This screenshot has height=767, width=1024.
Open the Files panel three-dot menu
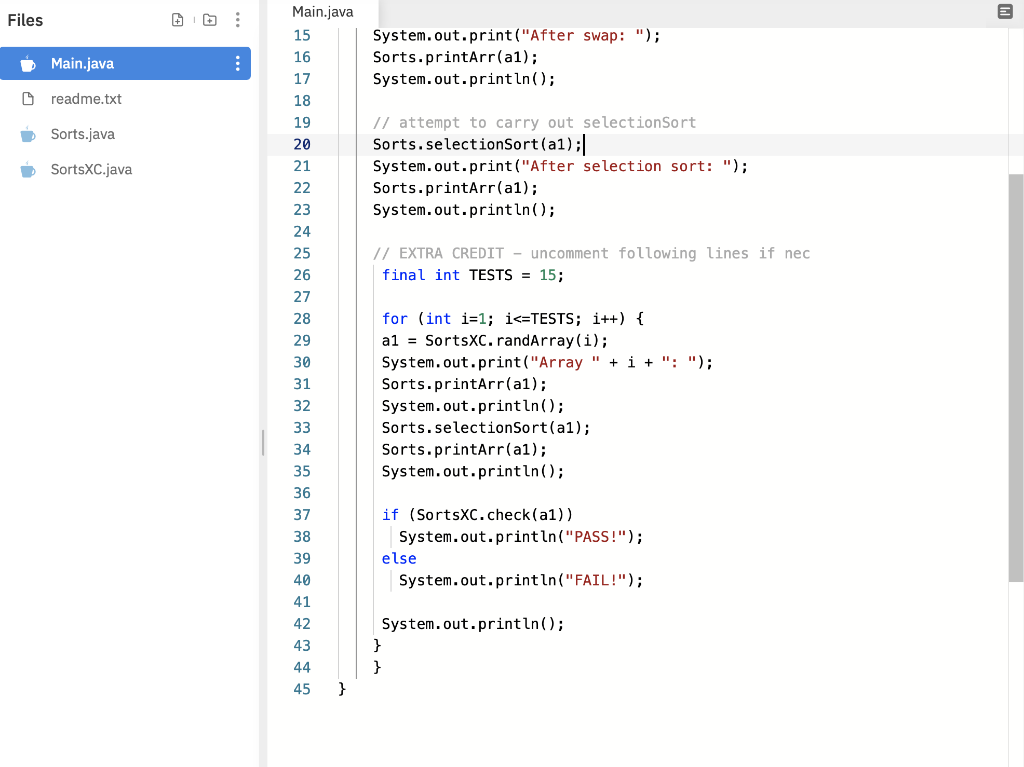pyautogui.click(x=237, y=19)
